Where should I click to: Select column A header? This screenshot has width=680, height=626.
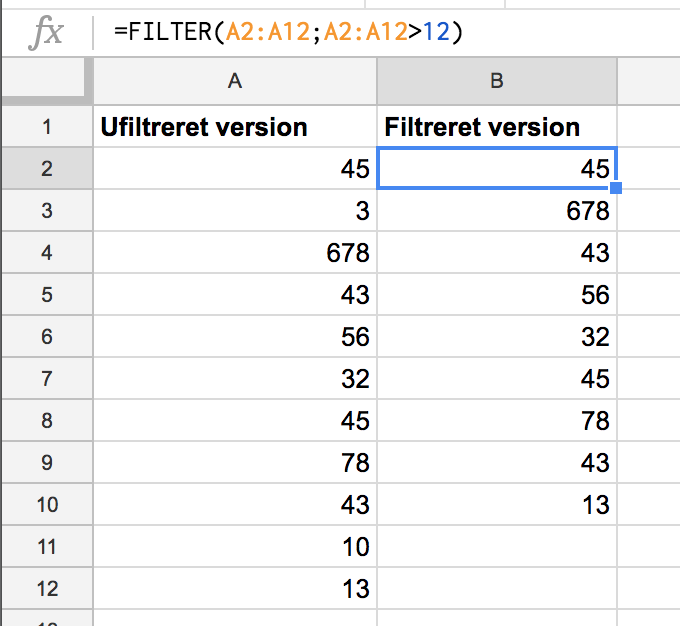pos(235,81)
